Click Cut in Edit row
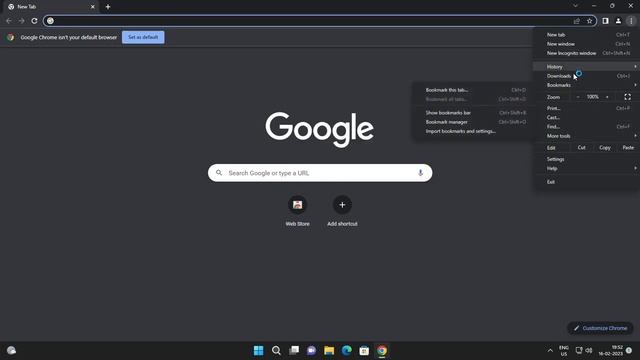 pyautogui.click(x=582, y=148)
